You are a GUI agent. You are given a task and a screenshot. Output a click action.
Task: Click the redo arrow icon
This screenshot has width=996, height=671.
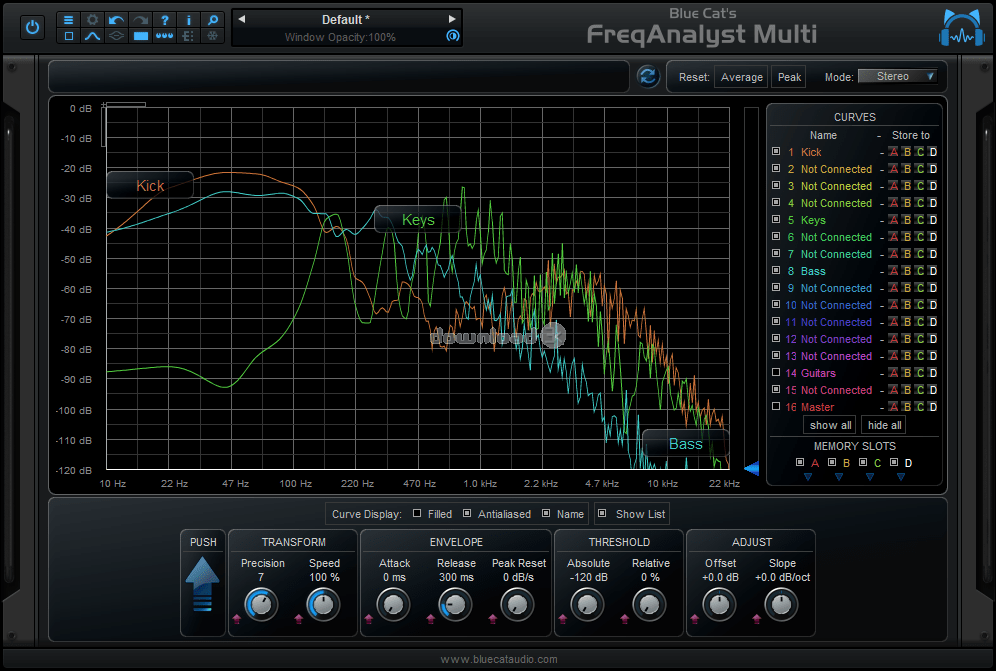(140, 20)
